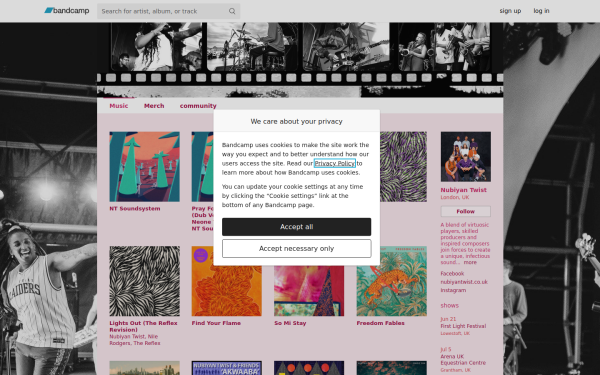Image resolution: width=600 pixels, height=375 pixels.
Task: Switch to the Music tab
Action: tap(119, 106)
